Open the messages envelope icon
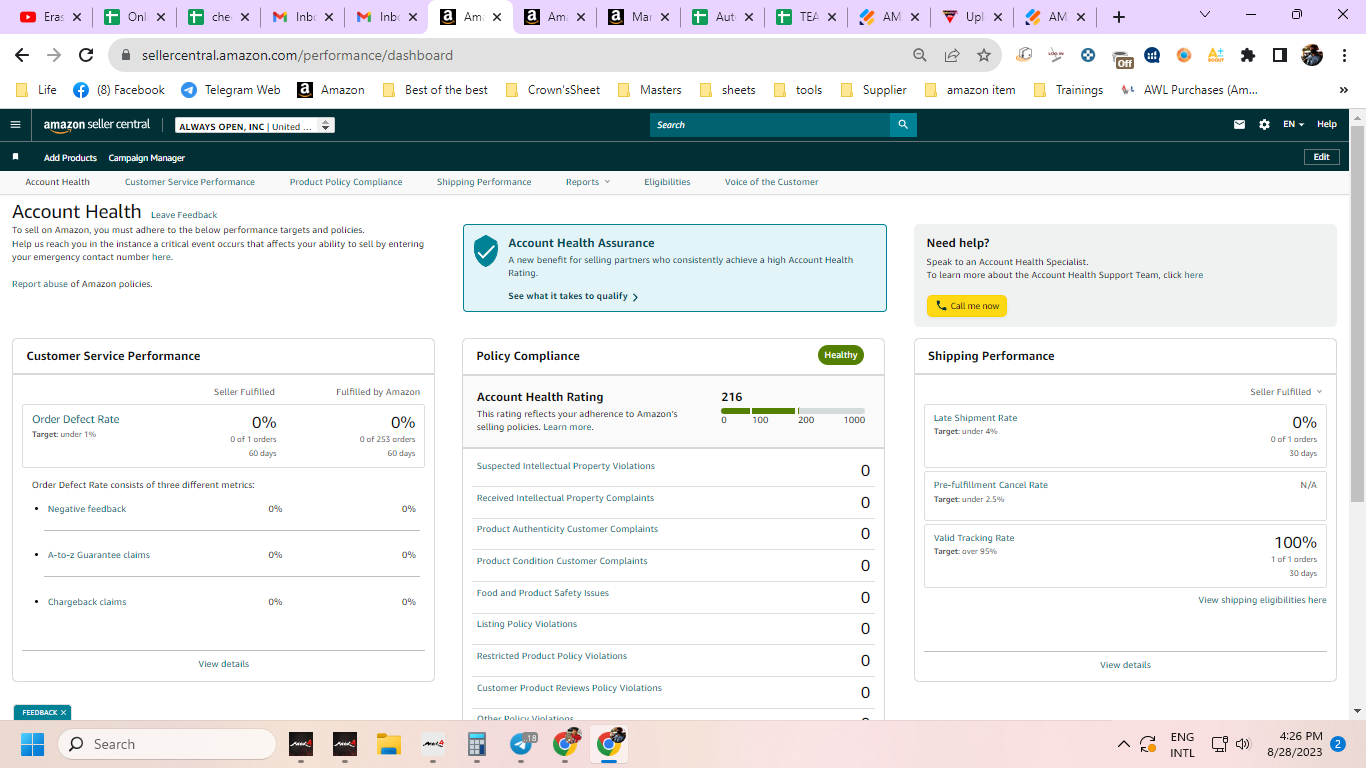Viewport: 1366px width, 768px height. pyautogui.click(x=1240, y=125)
